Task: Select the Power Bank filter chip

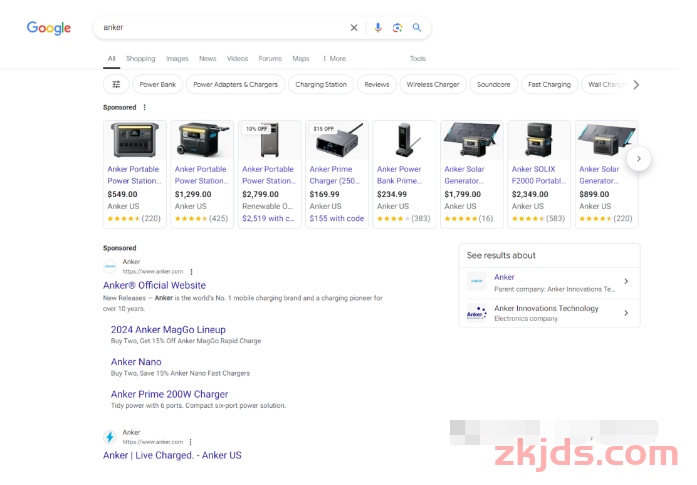Action: (158, 84)
